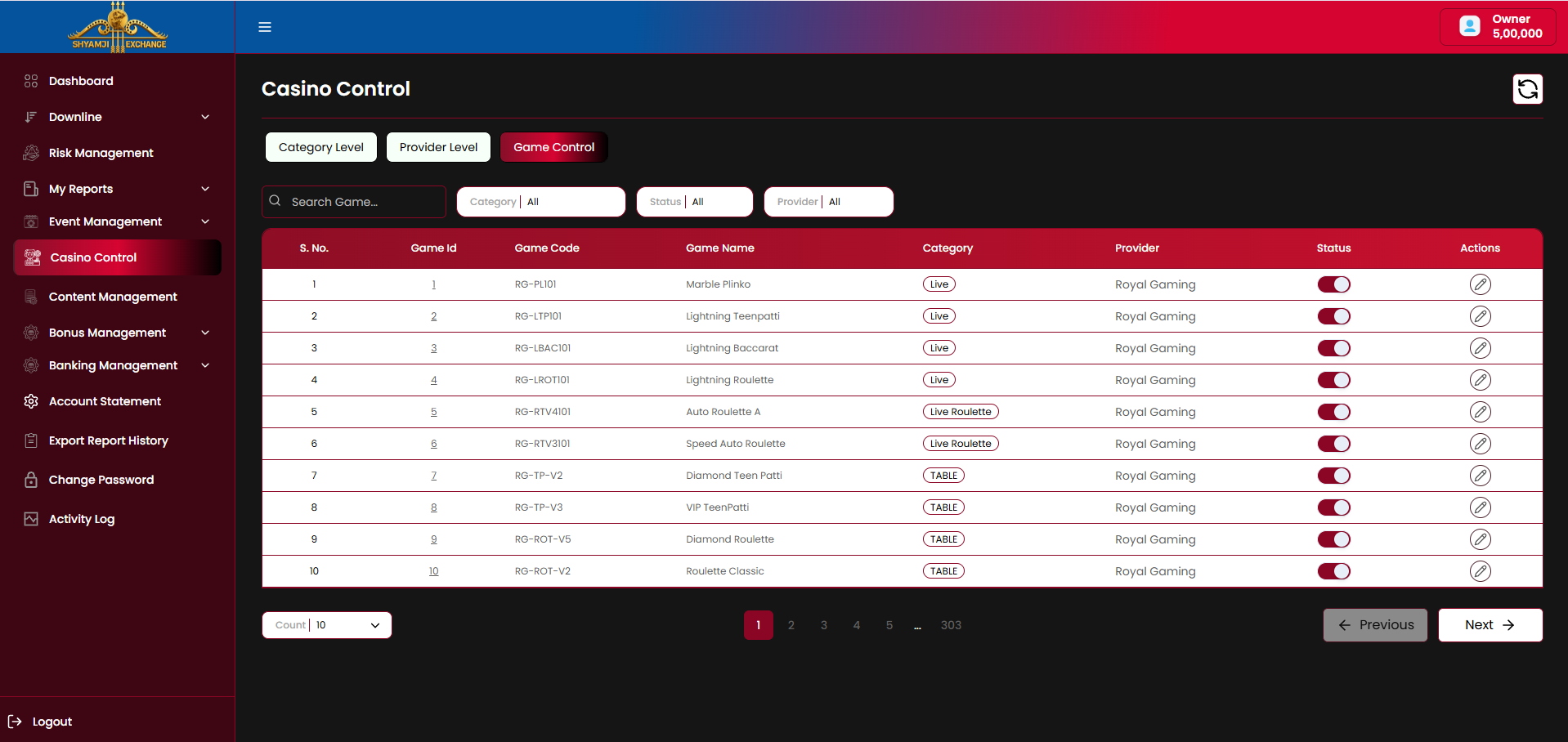Open Game Id 10 link
Viewport: 1568px width, 742px height.
tap(433, 571)
